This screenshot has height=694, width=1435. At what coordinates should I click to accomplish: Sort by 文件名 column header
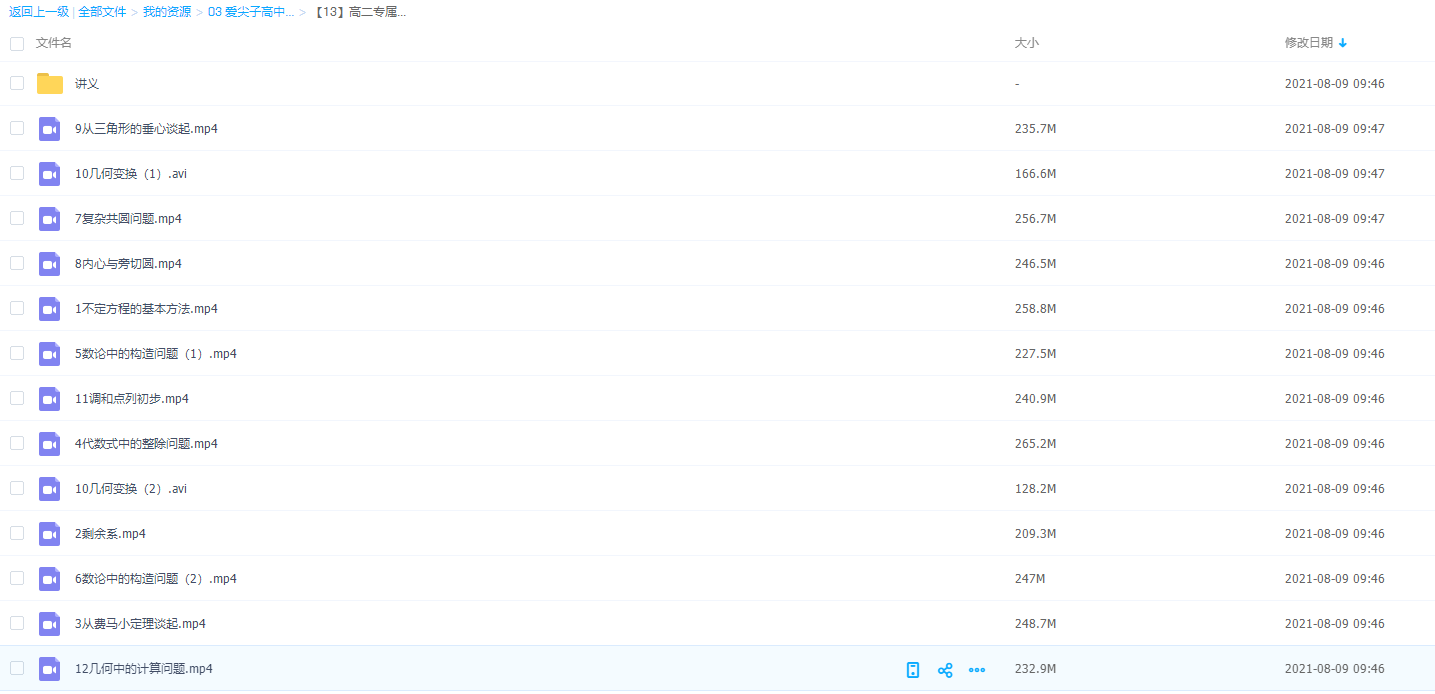pyautogui.click(x=54, y=43)
